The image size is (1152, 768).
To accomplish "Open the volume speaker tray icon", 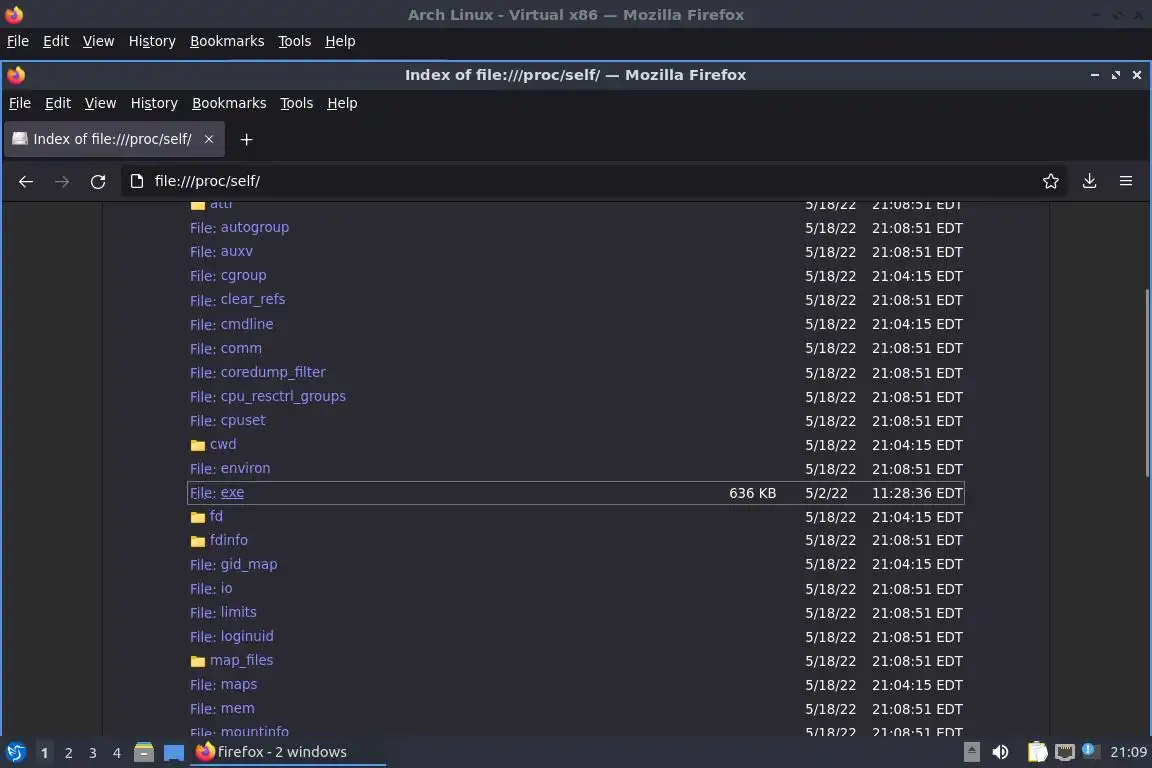I will 1000,753.
